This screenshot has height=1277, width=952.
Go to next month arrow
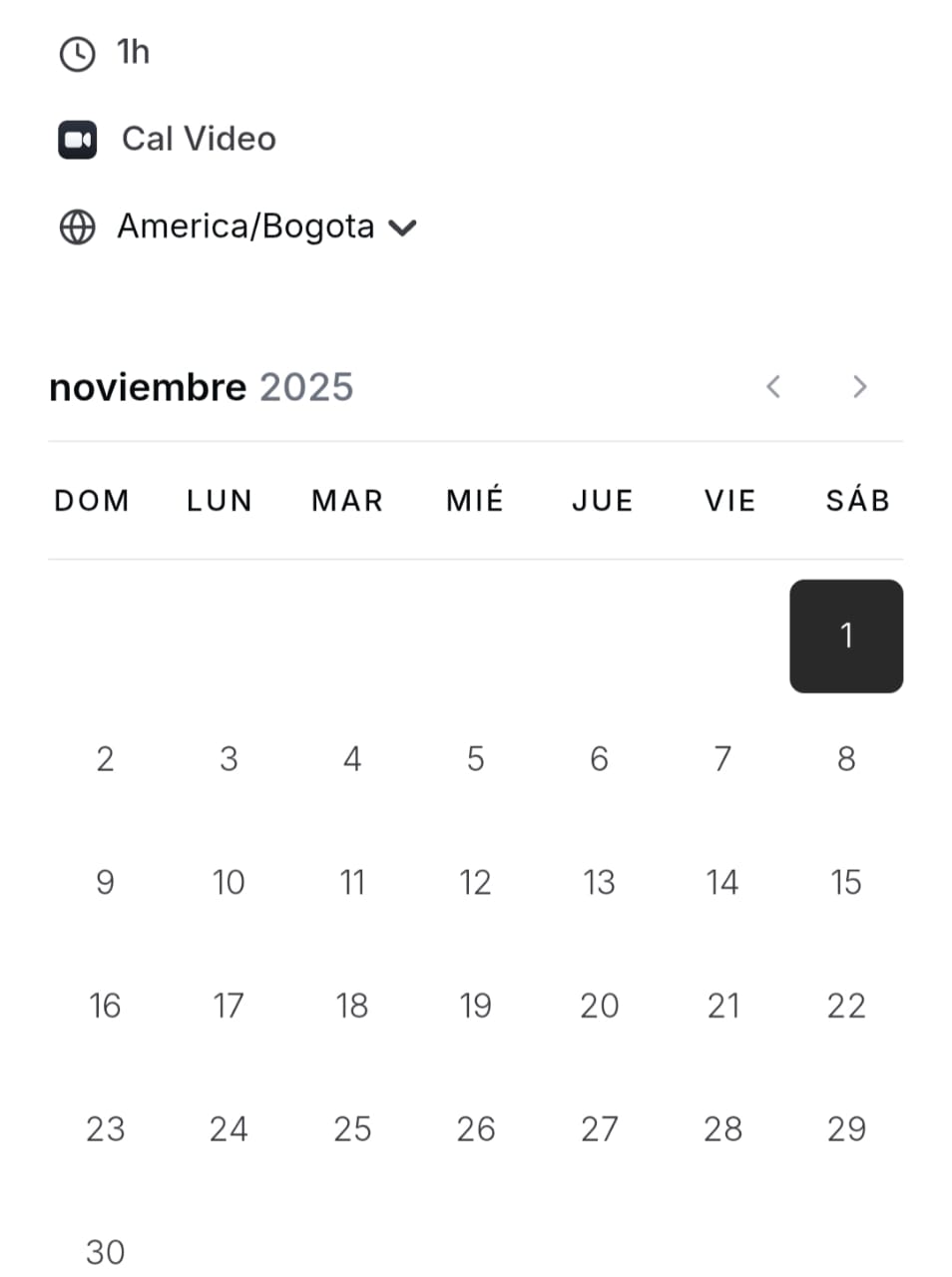(x=859, y=386)
